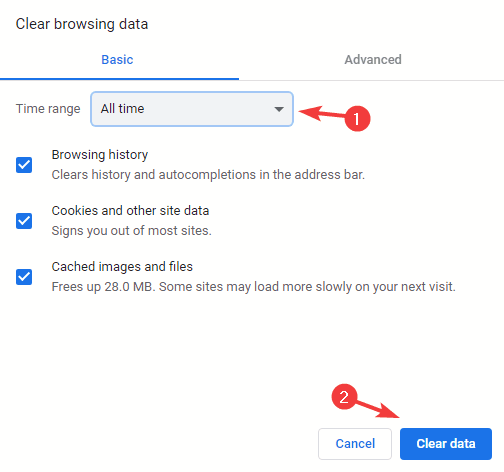The image size is (504, 472).
Task: Click the Time range label text
Action: point(48,109)
